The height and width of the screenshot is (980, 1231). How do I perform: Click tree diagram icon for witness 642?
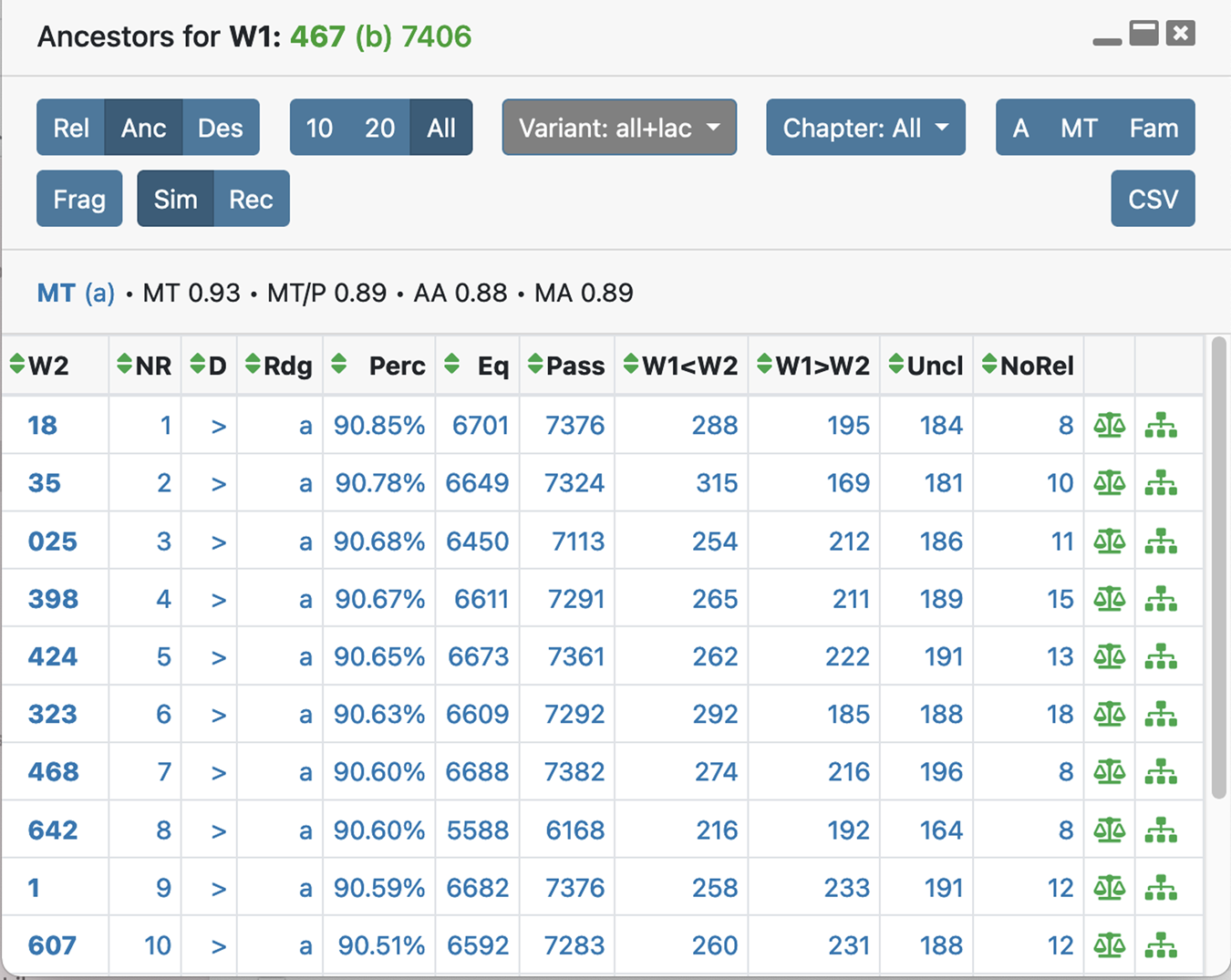click(1161, 830)
